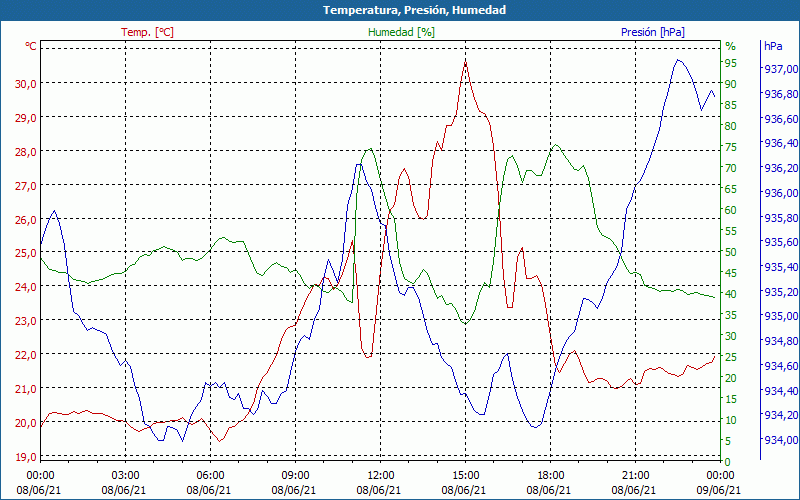Click temperature axis value 24,0
The width and height of the screenshot is (800, 500).
[26, 287]
